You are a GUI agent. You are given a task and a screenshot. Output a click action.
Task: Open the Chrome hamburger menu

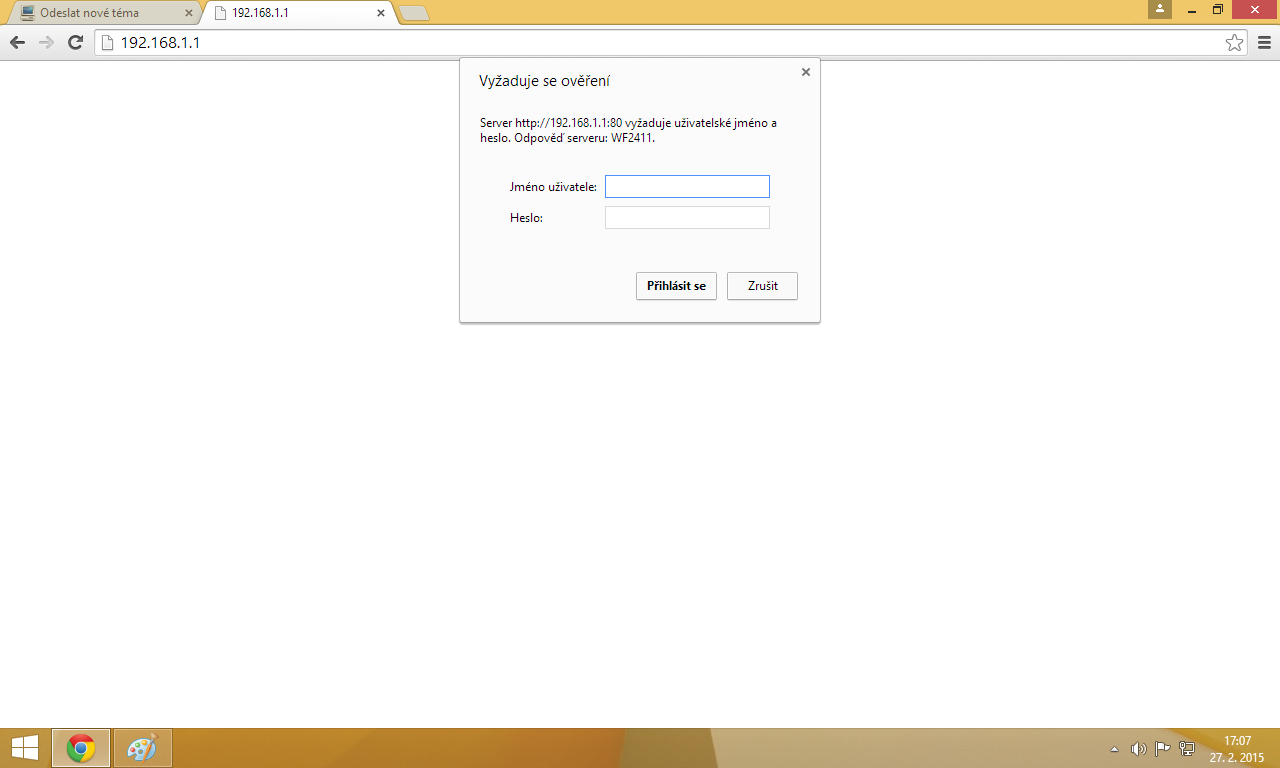click(1264, 43)
